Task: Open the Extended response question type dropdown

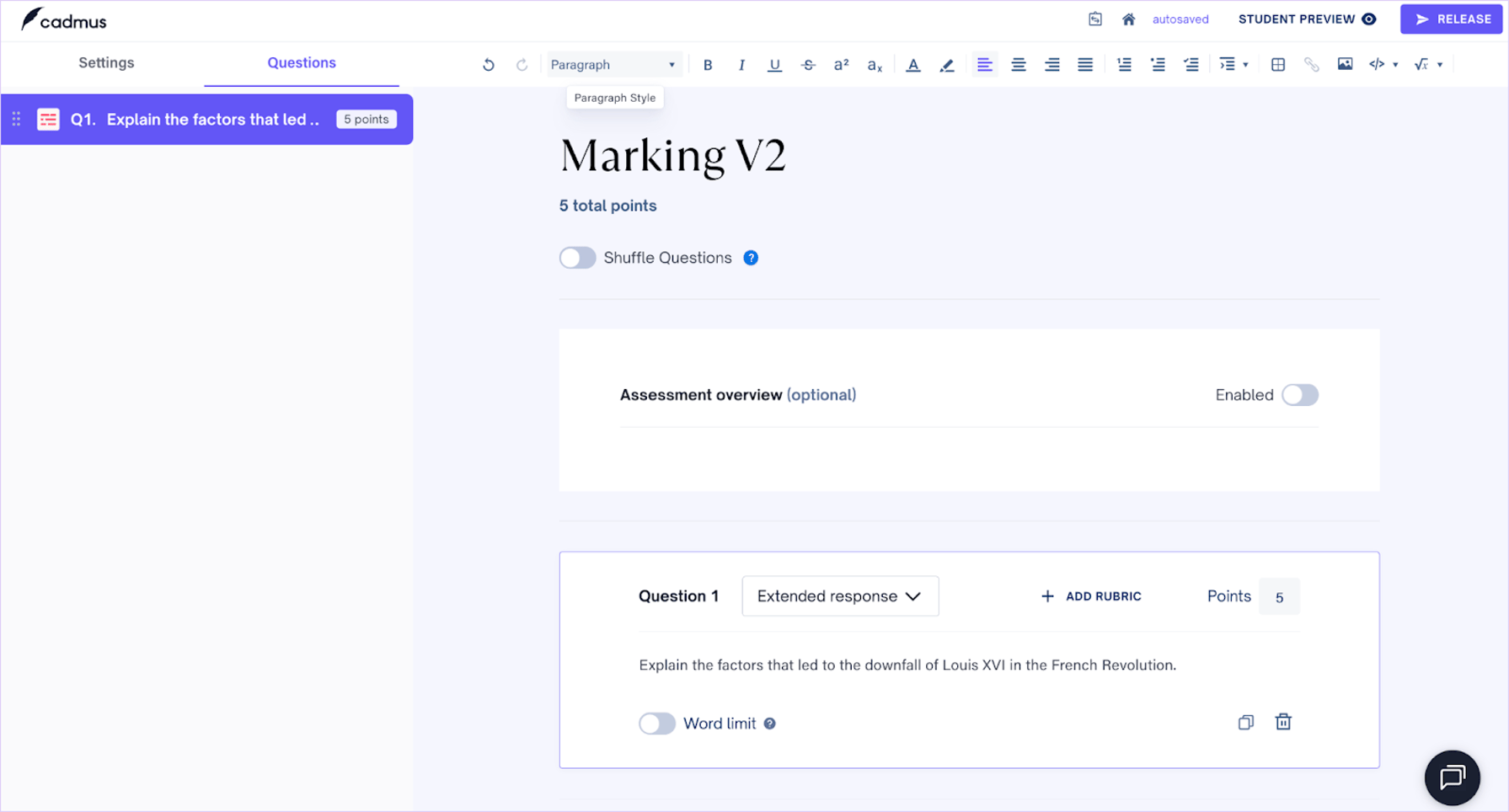Action: pyautogui.click(x=840, y=596)
